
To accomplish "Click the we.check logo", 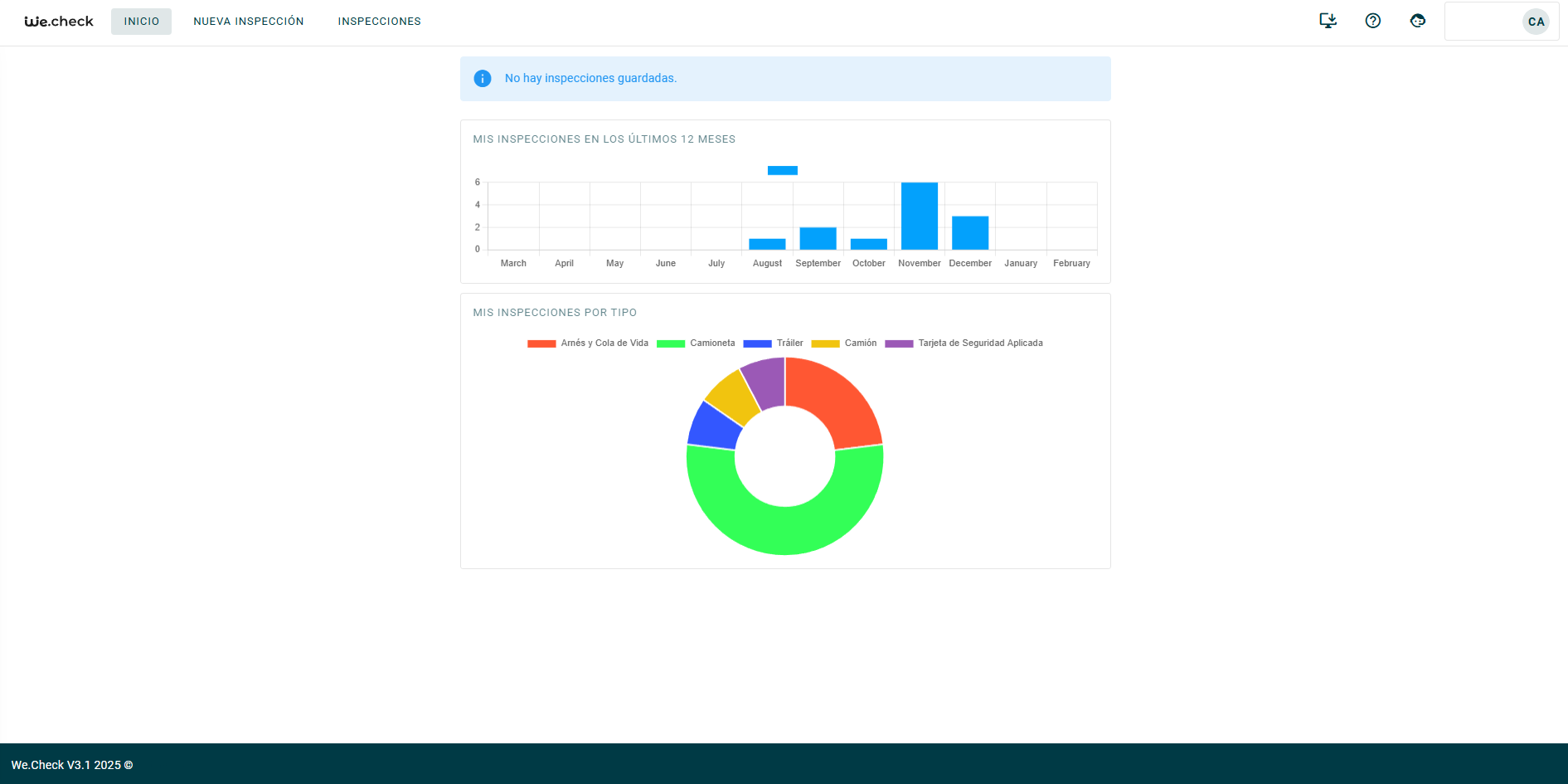I will click(x=59, y=22).
